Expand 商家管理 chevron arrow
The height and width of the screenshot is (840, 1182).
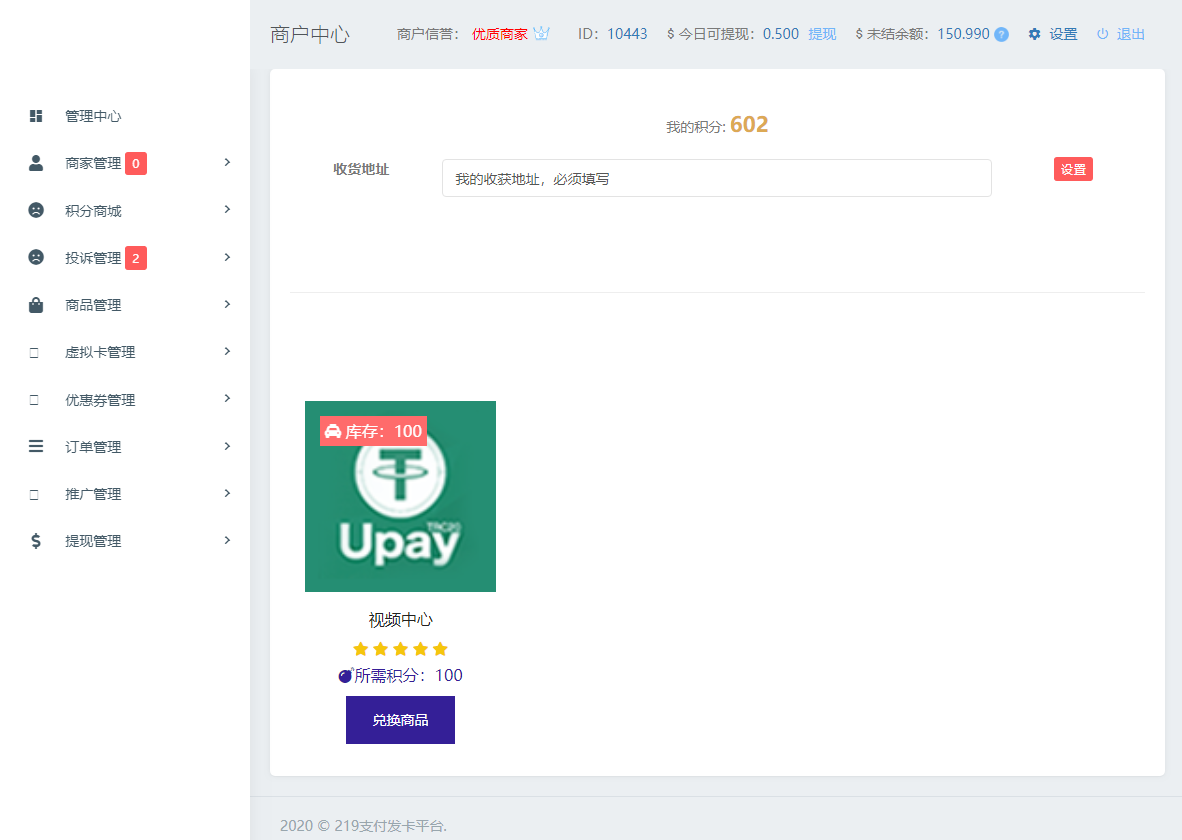pyautogui.click(x=227, y=162)
